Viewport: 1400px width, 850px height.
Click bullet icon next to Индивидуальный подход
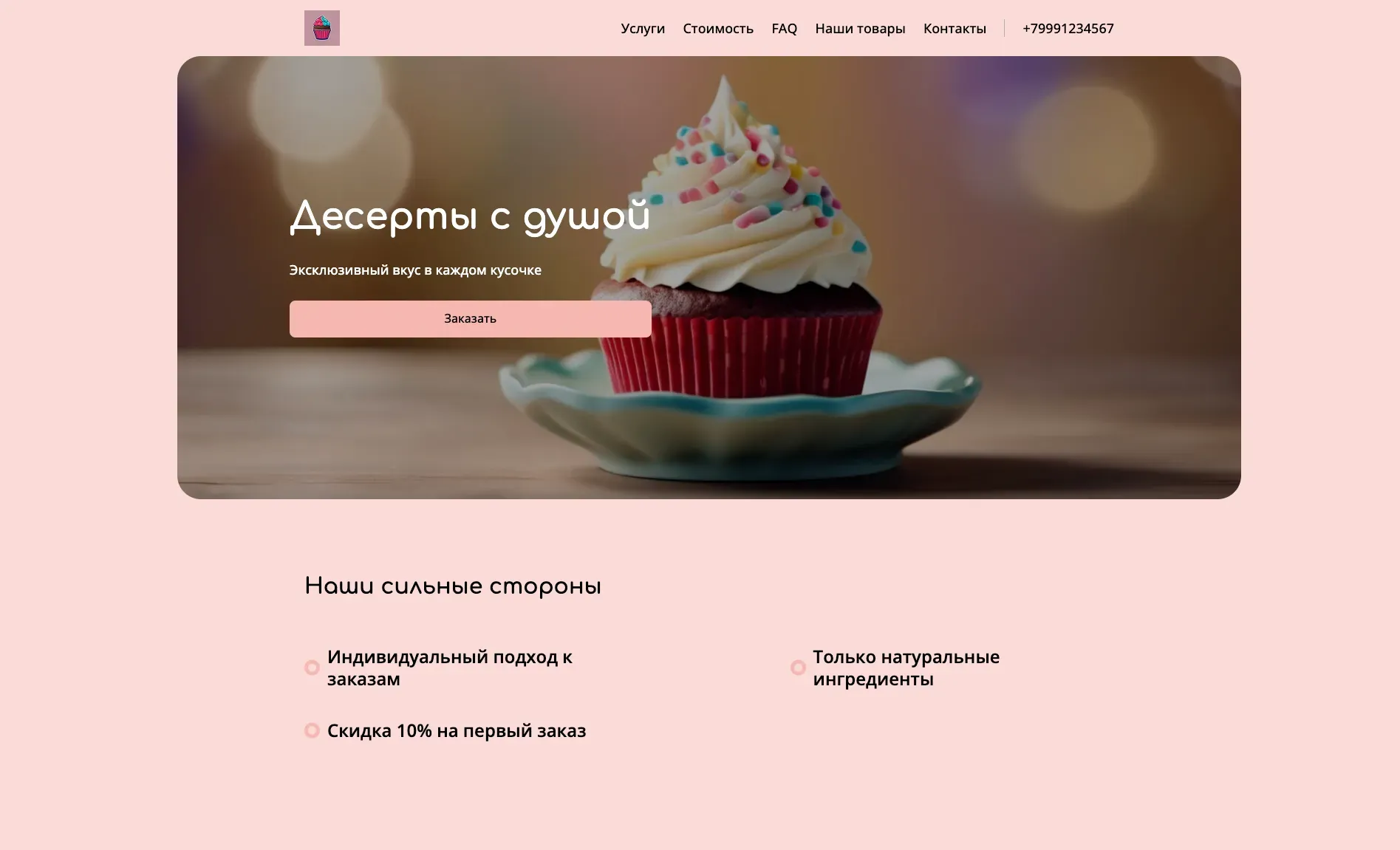tap(312, 668)
